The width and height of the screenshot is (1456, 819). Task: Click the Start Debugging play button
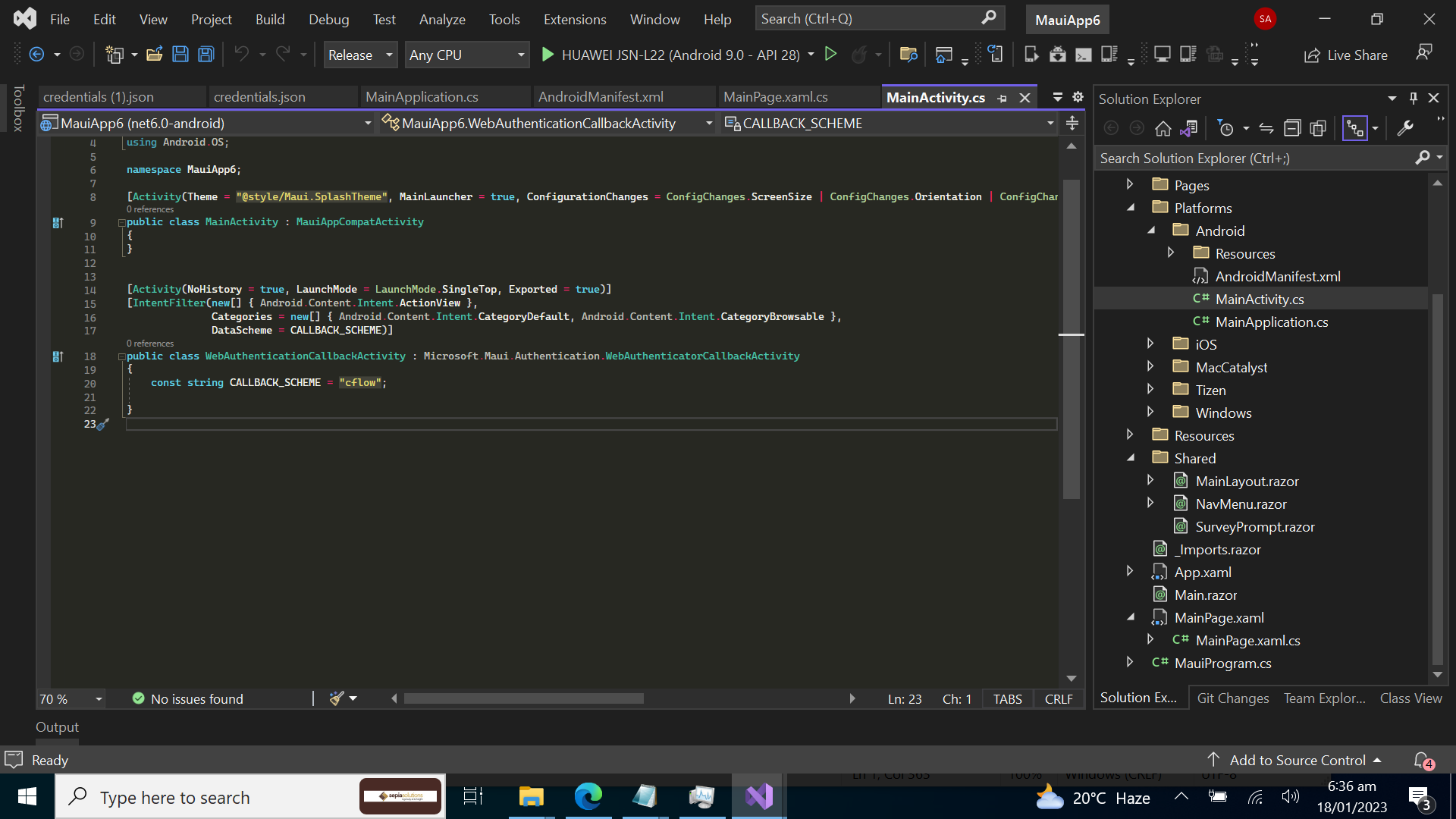point(548,55)
